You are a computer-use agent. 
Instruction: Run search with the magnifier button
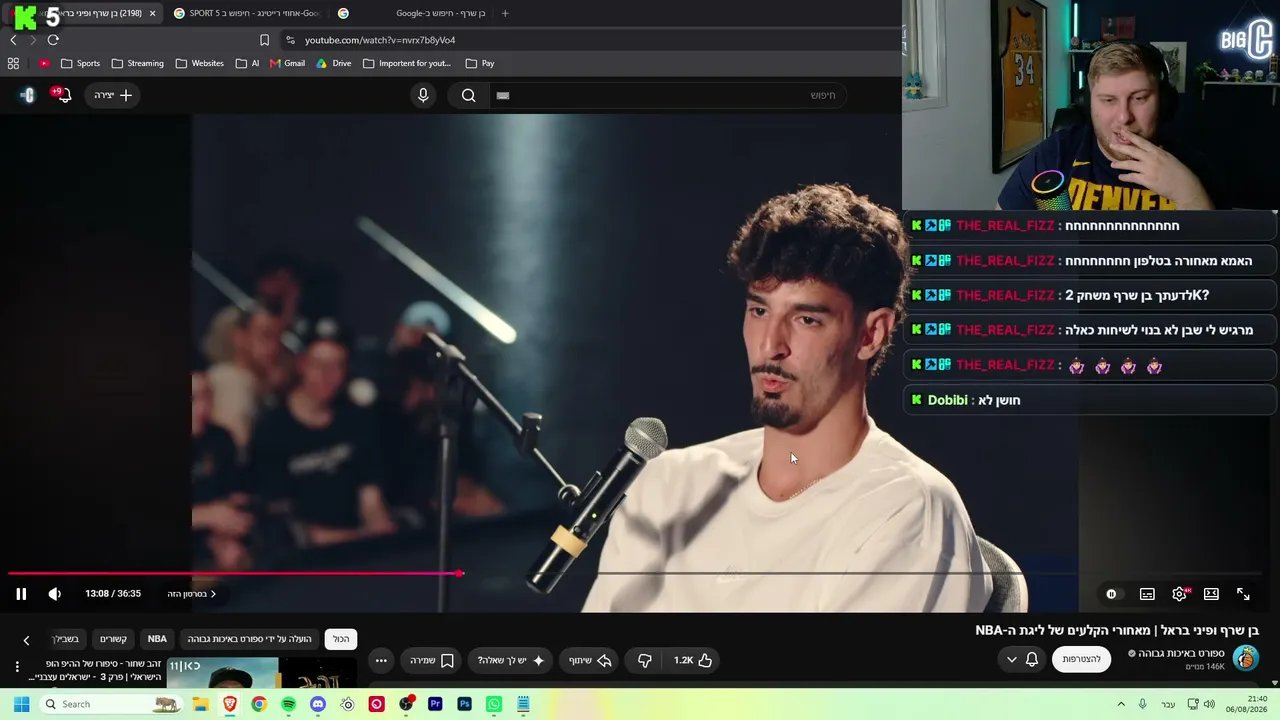(x=468, y=95)
